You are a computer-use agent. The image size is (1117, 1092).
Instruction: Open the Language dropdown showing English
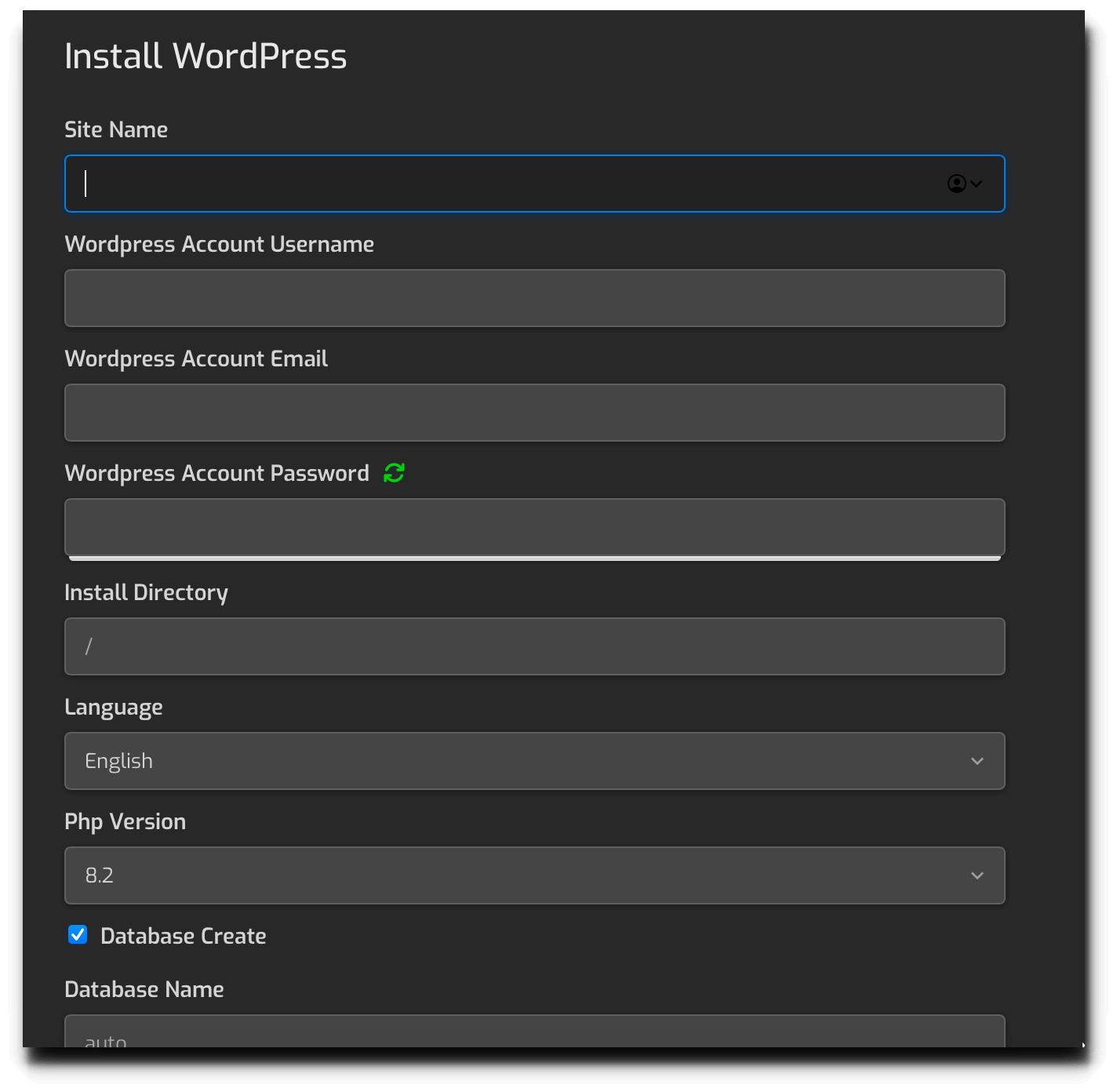point(535,761)
